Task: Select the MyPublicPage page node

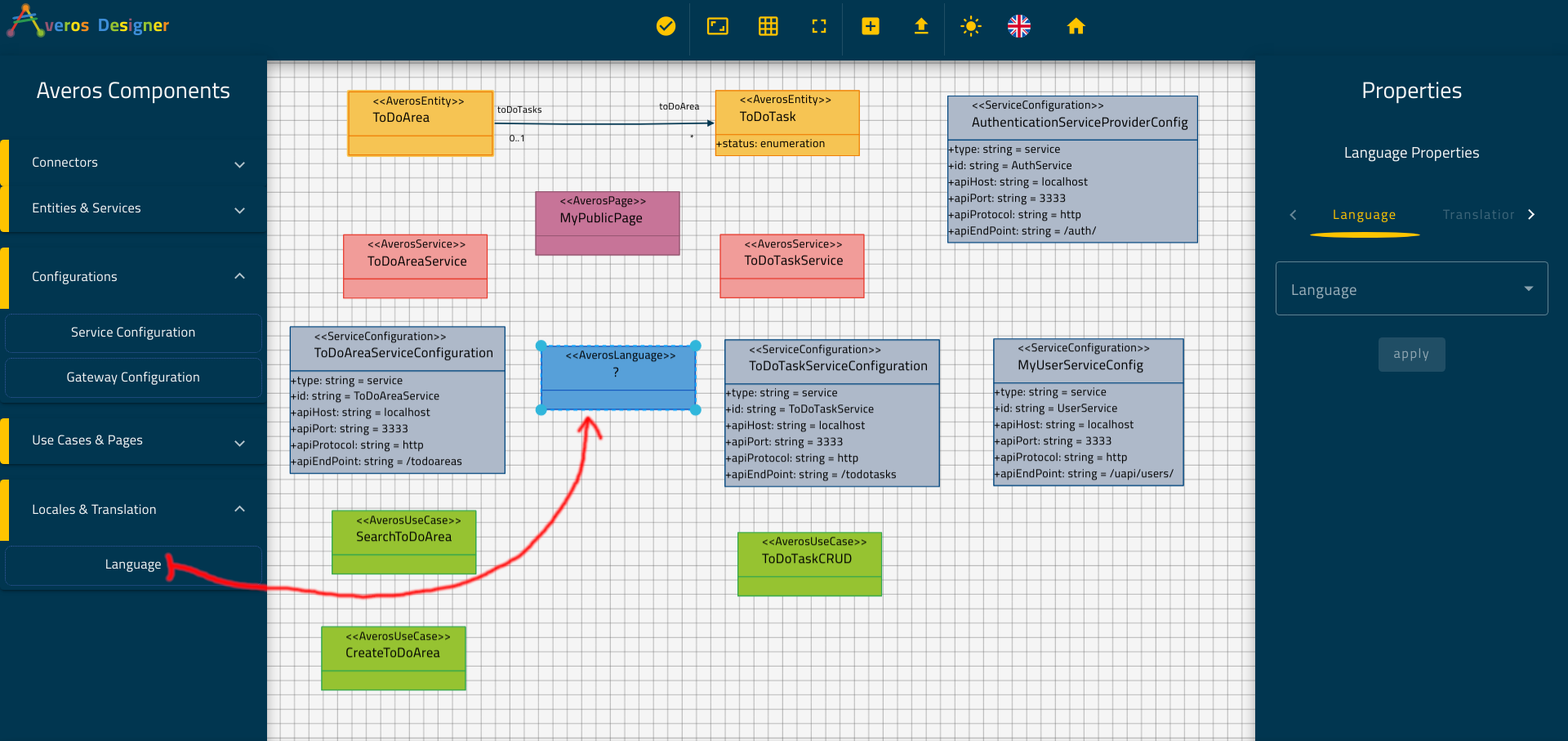Action: (x=608, y=223)
